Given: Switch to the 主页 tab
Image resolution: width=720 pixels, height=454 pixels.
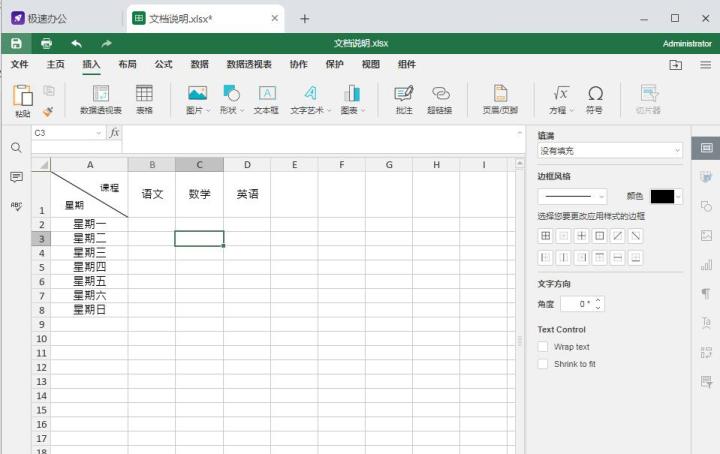Looking at the screenshot, I should click(56, 64).
